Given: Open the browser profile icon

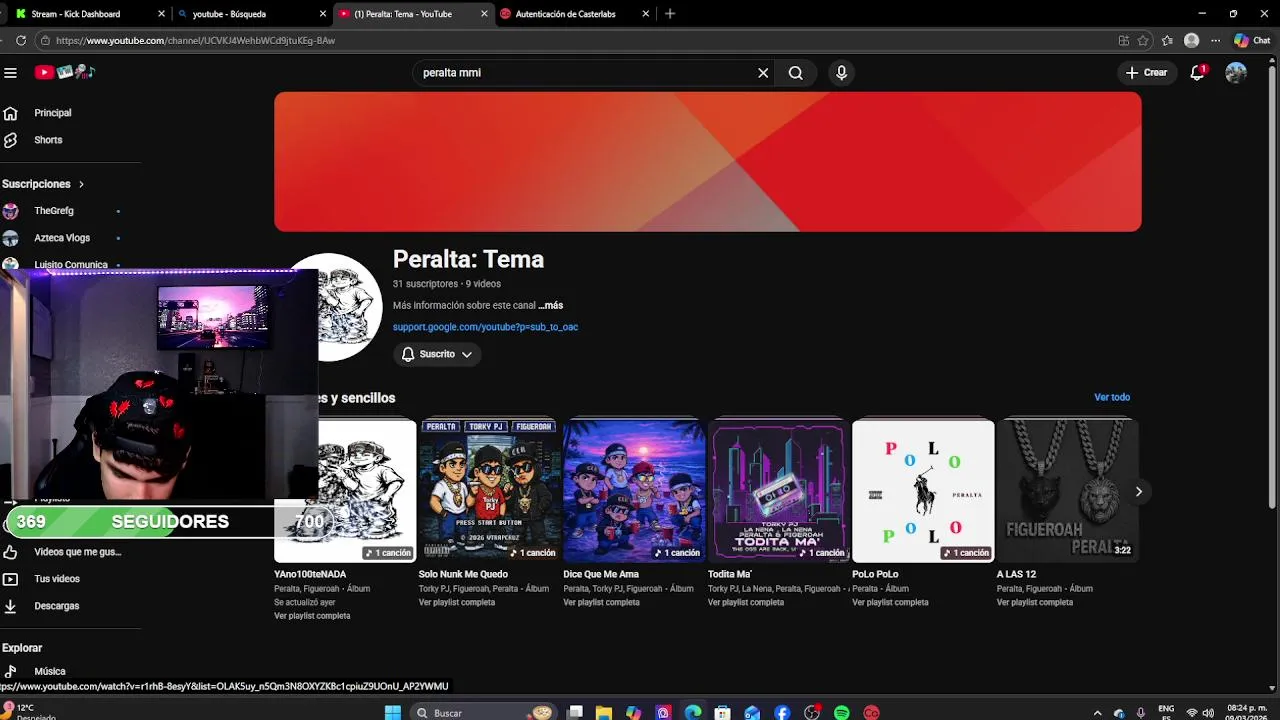Looking at the screenshot, I should 1191,41.
